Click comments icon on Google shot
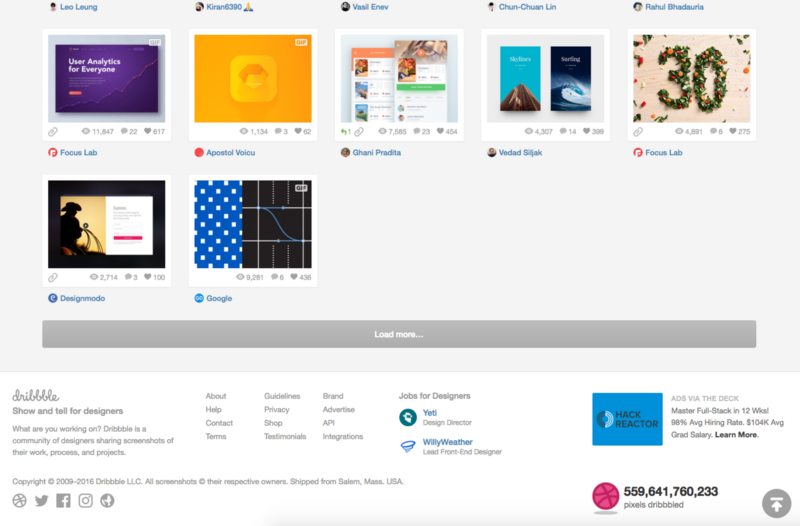The width and height of the screenshot is (800, 526). tap(271, 277)
